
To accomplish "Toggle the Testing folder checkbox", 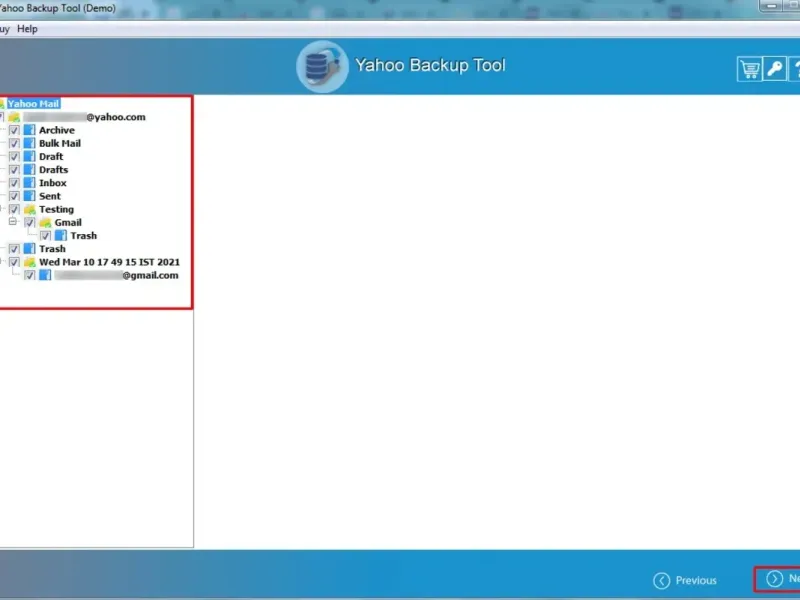I will [14, 210].
